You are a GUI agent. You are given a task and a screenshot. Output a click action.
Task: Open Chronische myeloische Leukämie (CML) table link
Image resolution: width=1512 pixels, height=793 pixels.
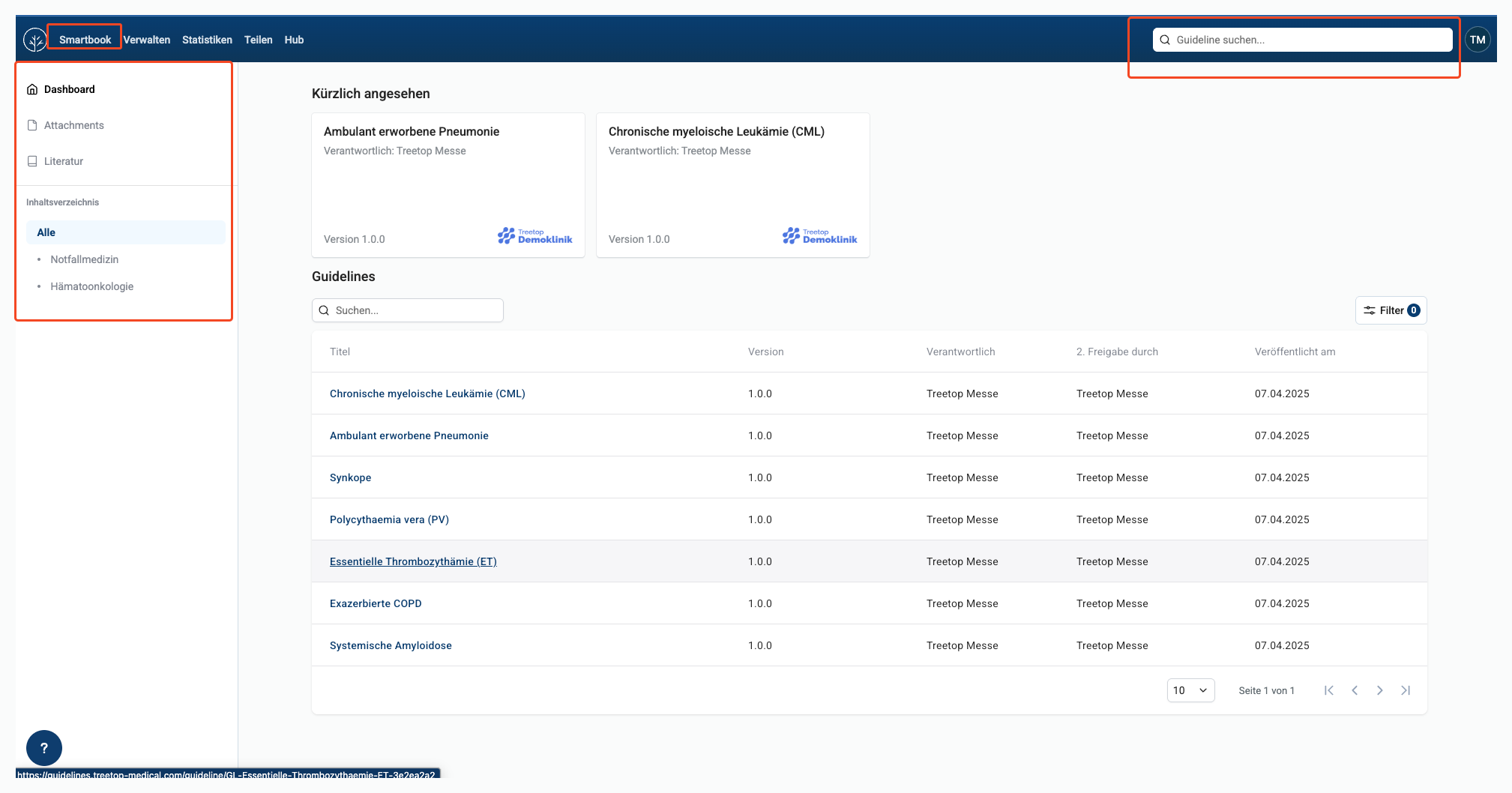[427, 394]
